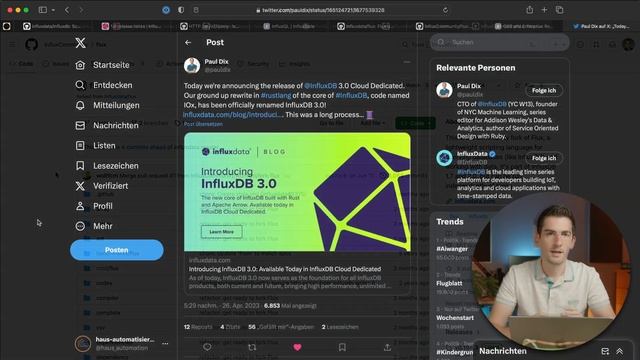
Task: Click share icon under post
Action: 387,347
